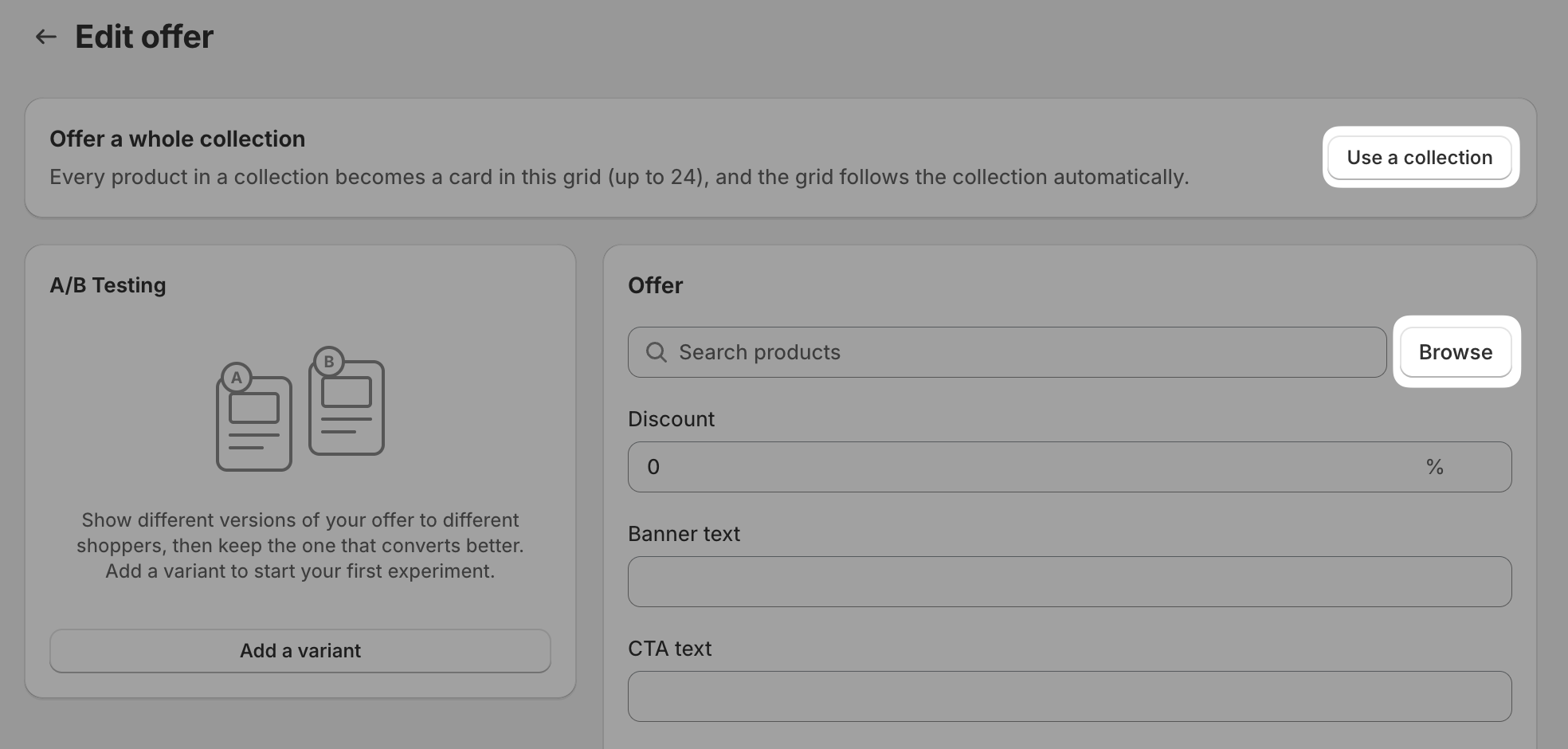Click the percent symbol in Discount field

pos(1435,467)
